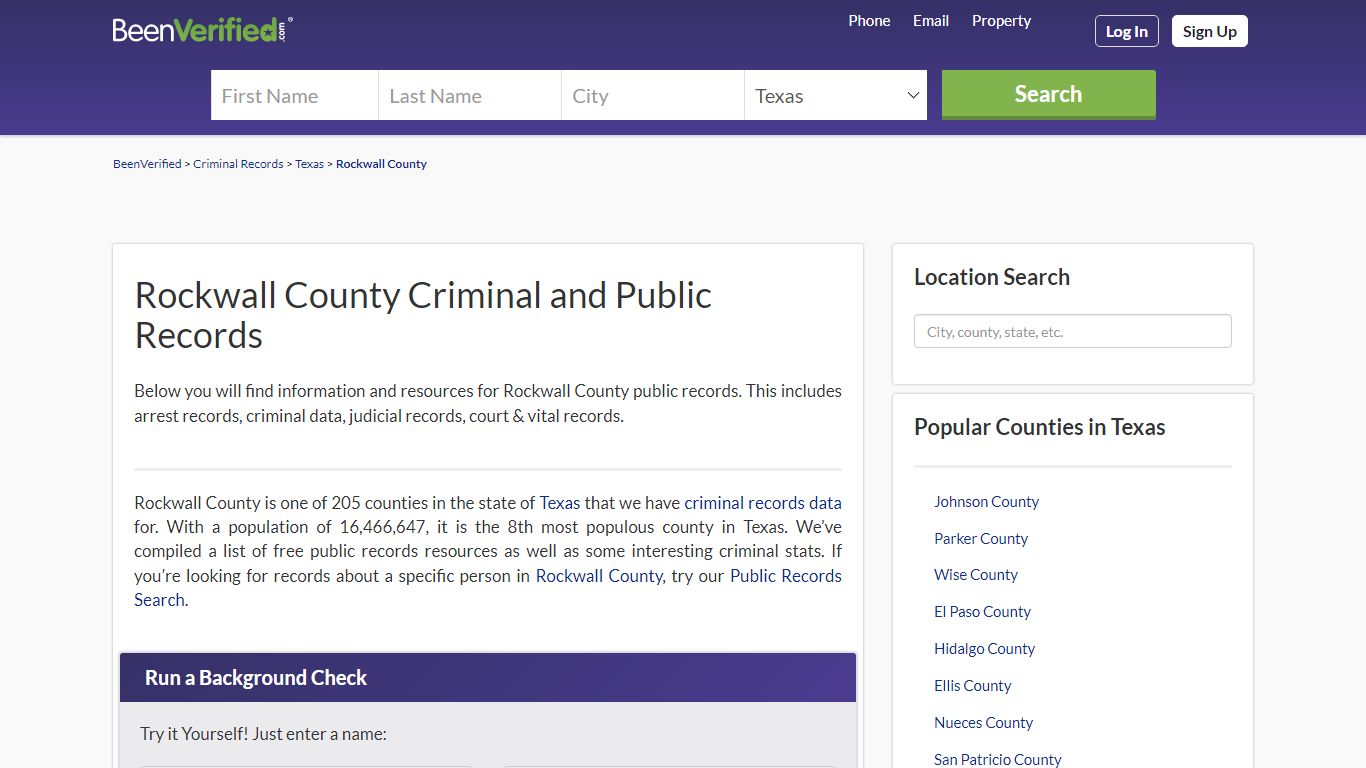Open the Email lookup menu item
This screenshot has width=1366, height=768.
[x=931, y=21]
